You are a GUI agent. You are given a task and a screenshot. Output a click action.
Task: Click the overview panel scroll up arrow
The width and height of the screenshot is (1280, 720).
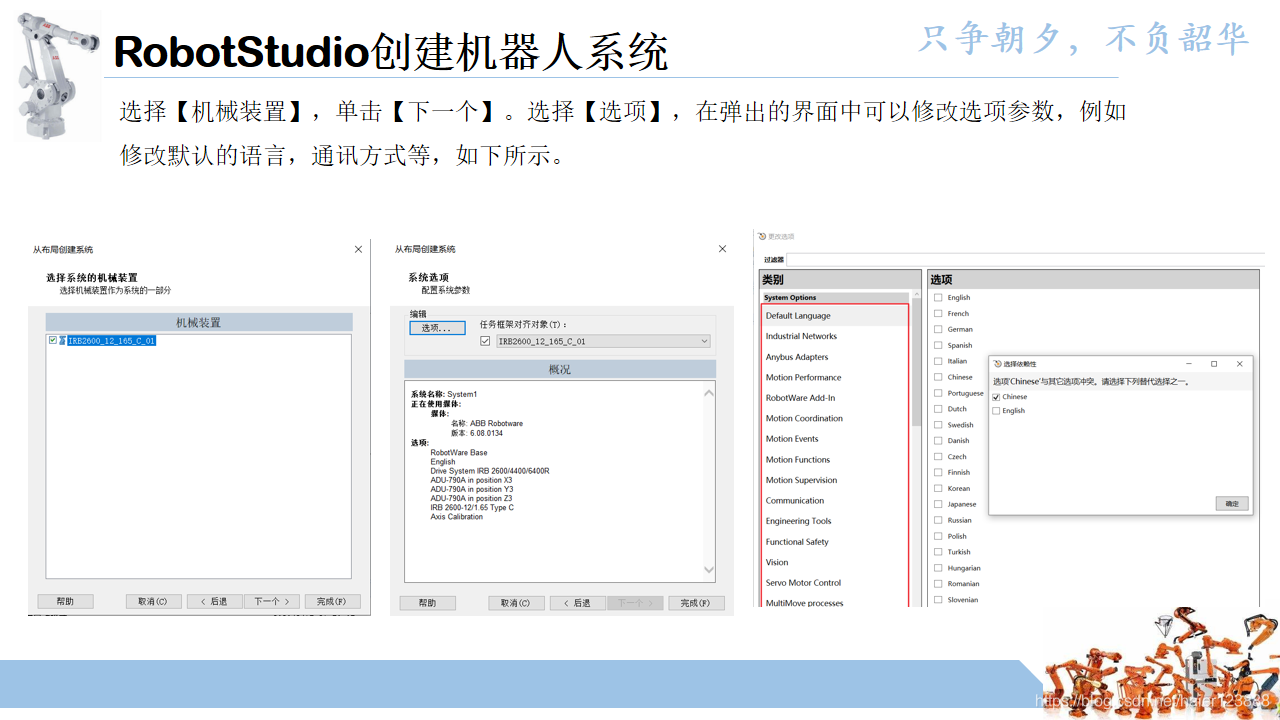click(x=709, y=393)
